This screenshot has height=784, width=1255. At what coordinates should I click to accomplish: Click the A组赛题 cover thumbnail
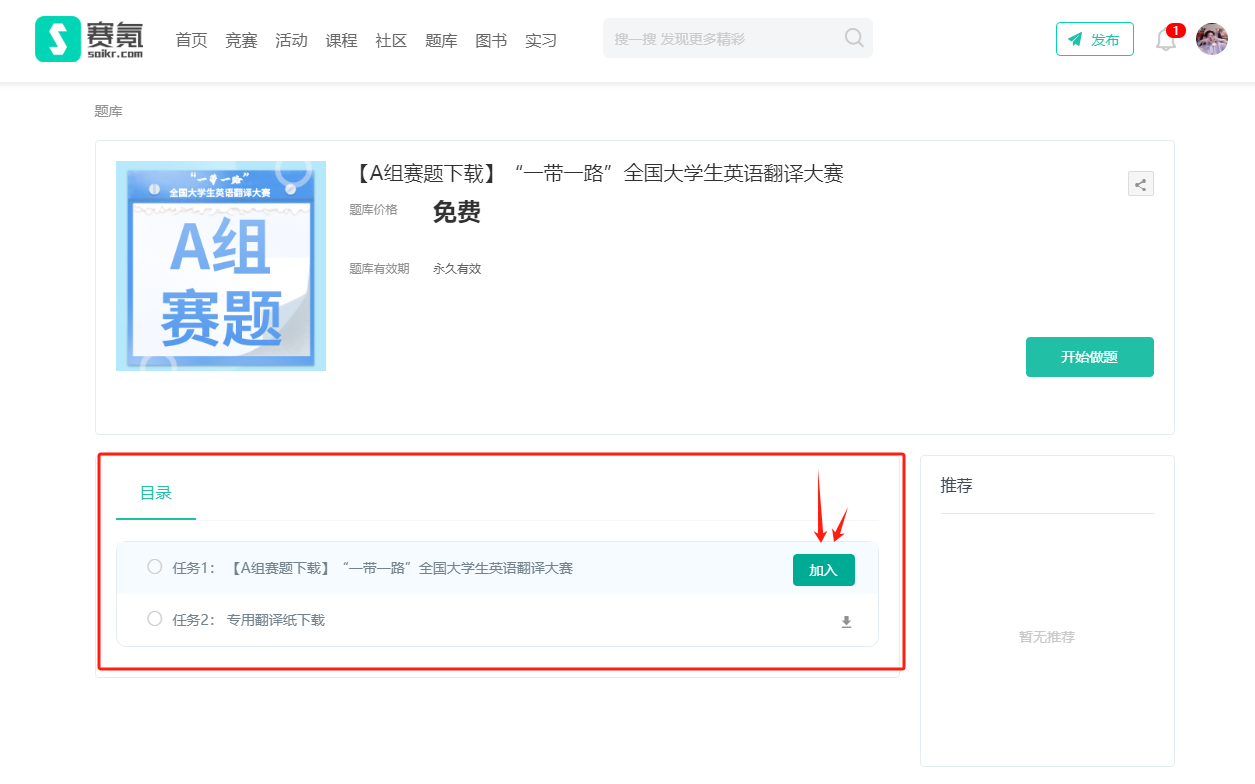pos(221,266)
